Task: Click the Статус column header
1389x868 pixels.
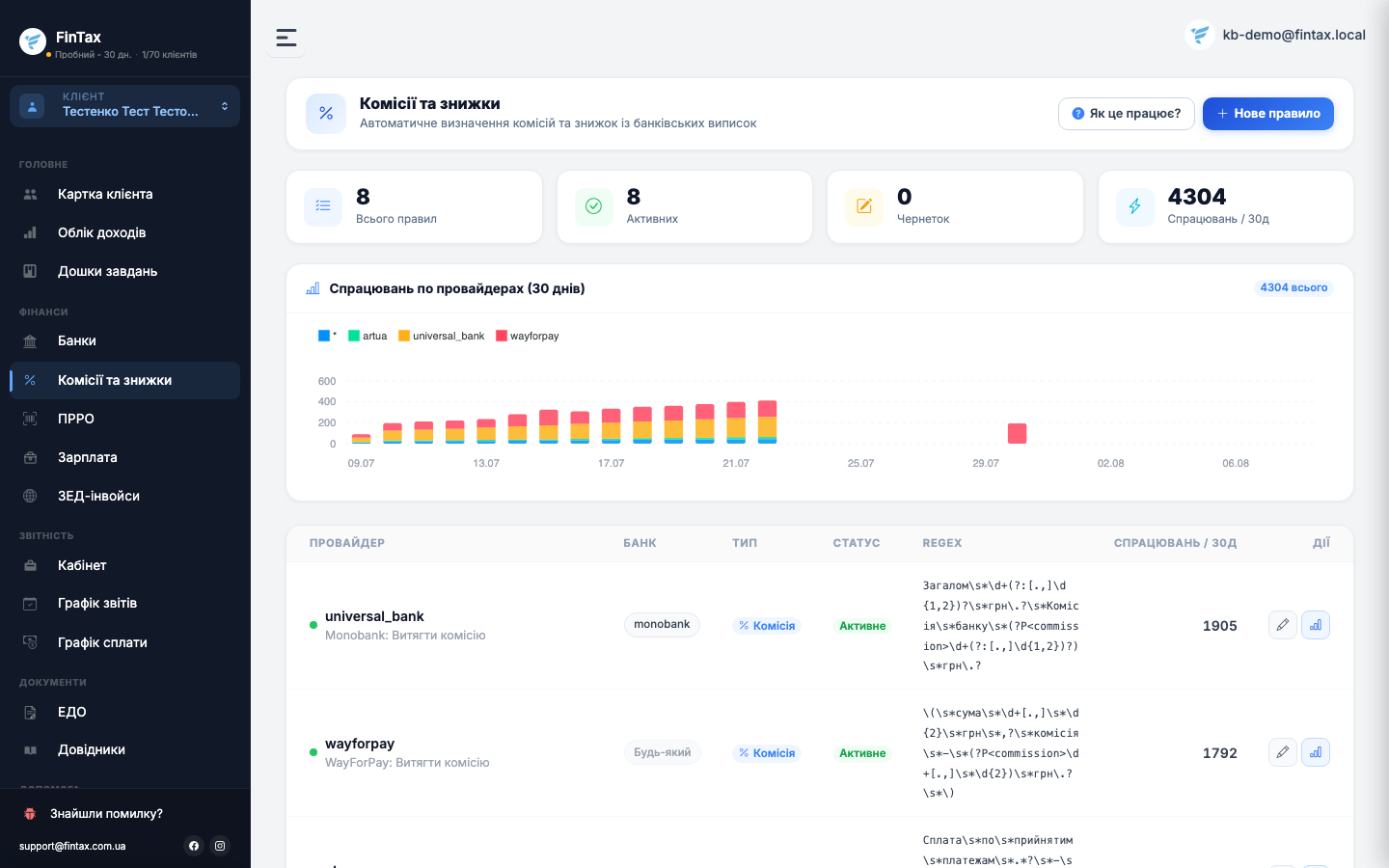Action: [857, 543]
